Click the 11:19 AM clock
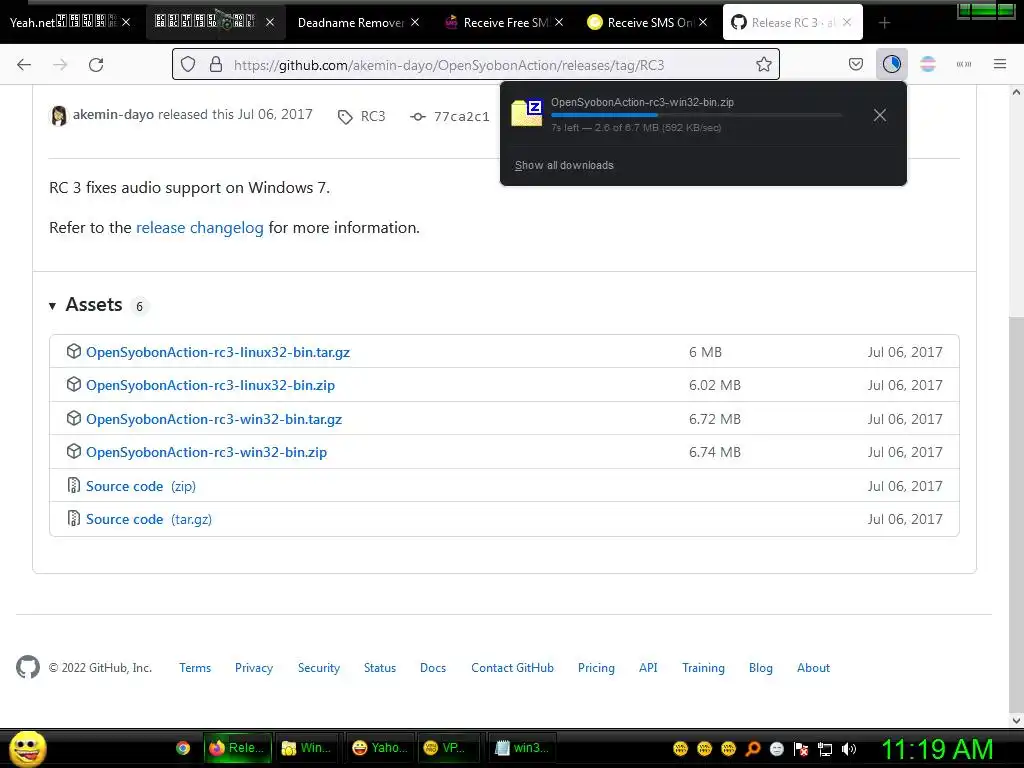1024x768 pixels. click(x=938, y=750)
